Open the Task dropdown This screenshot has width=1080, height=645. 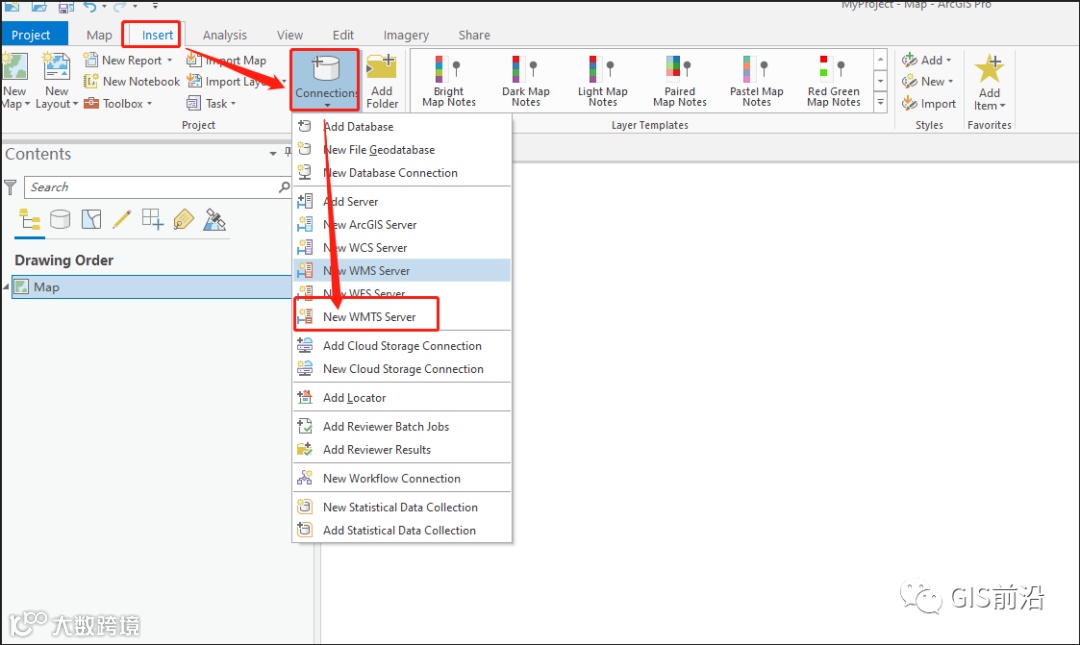(x=211, y=103)
